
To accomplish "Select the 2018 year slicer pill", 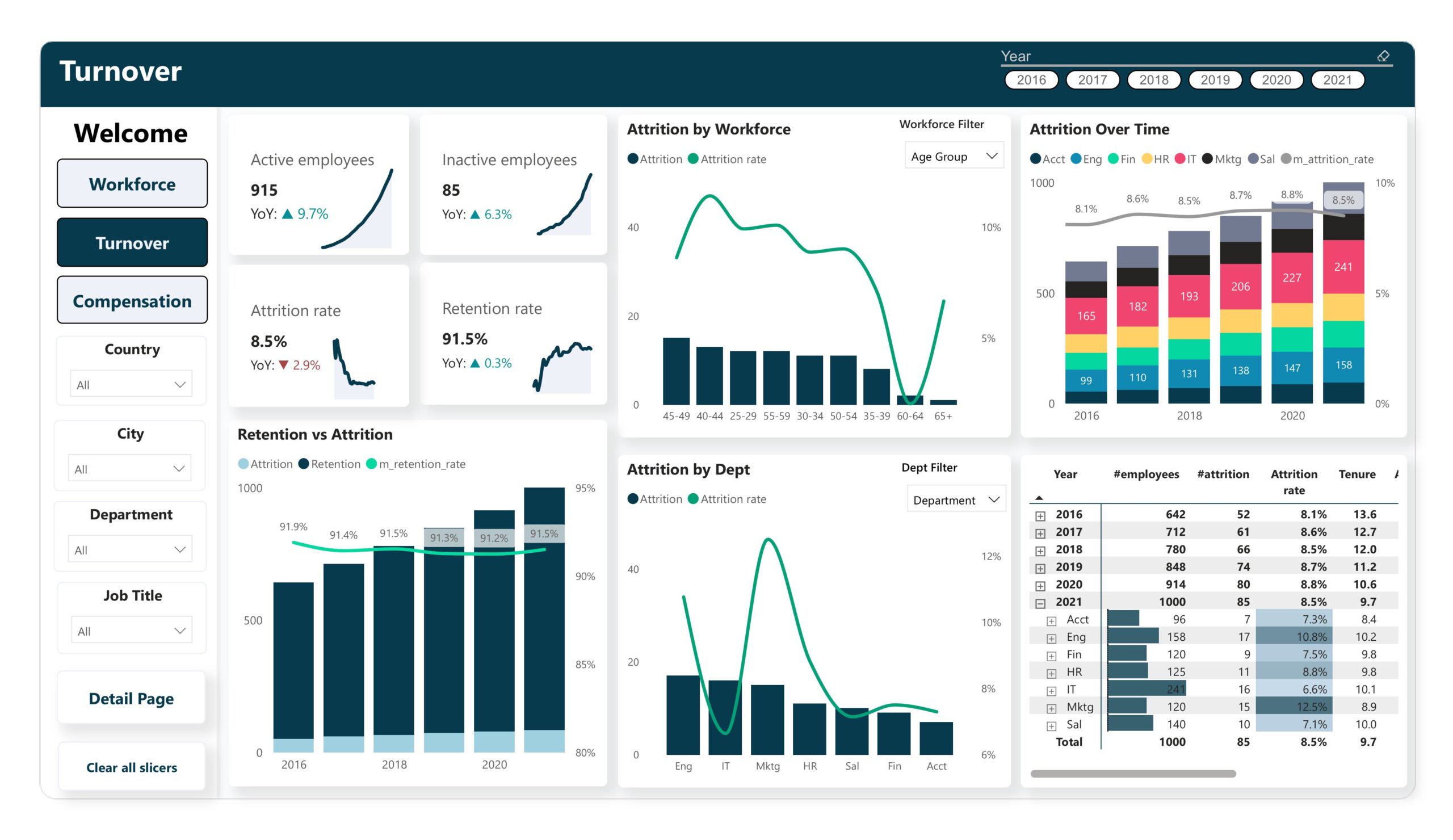I will coord(1153,79).
